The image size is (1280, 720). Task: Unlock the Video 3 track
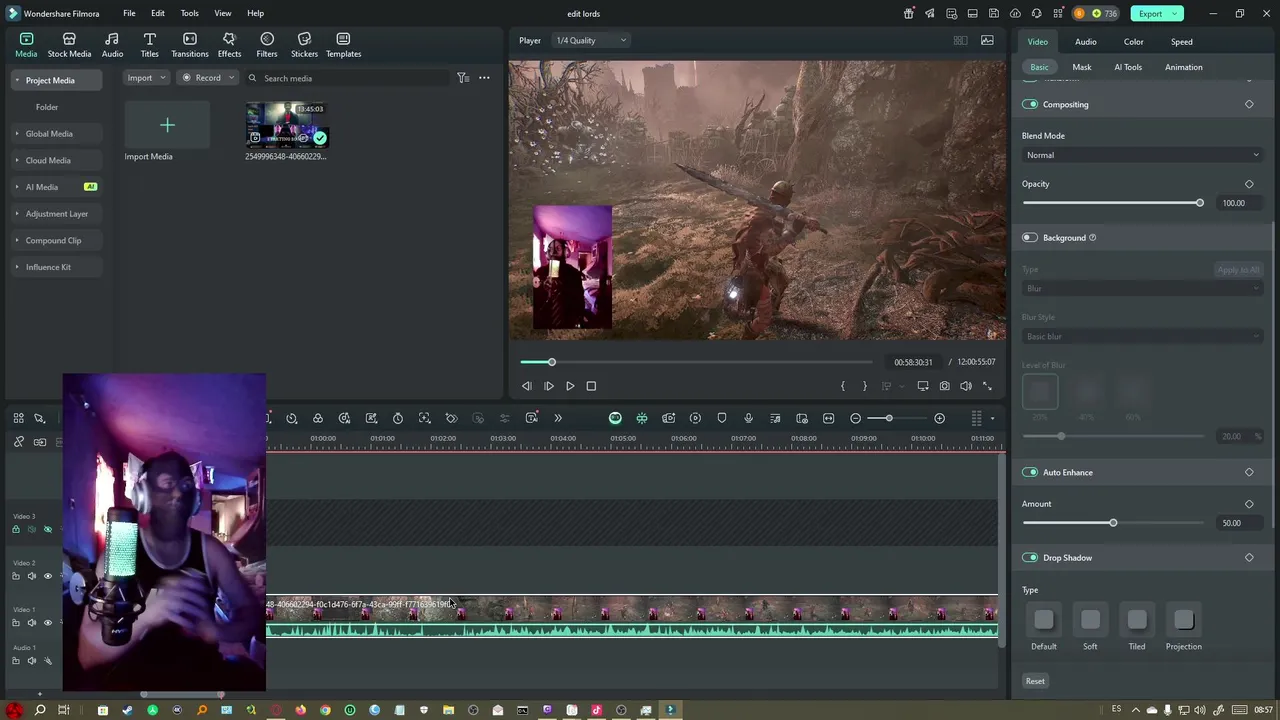[x=15, y=529]
